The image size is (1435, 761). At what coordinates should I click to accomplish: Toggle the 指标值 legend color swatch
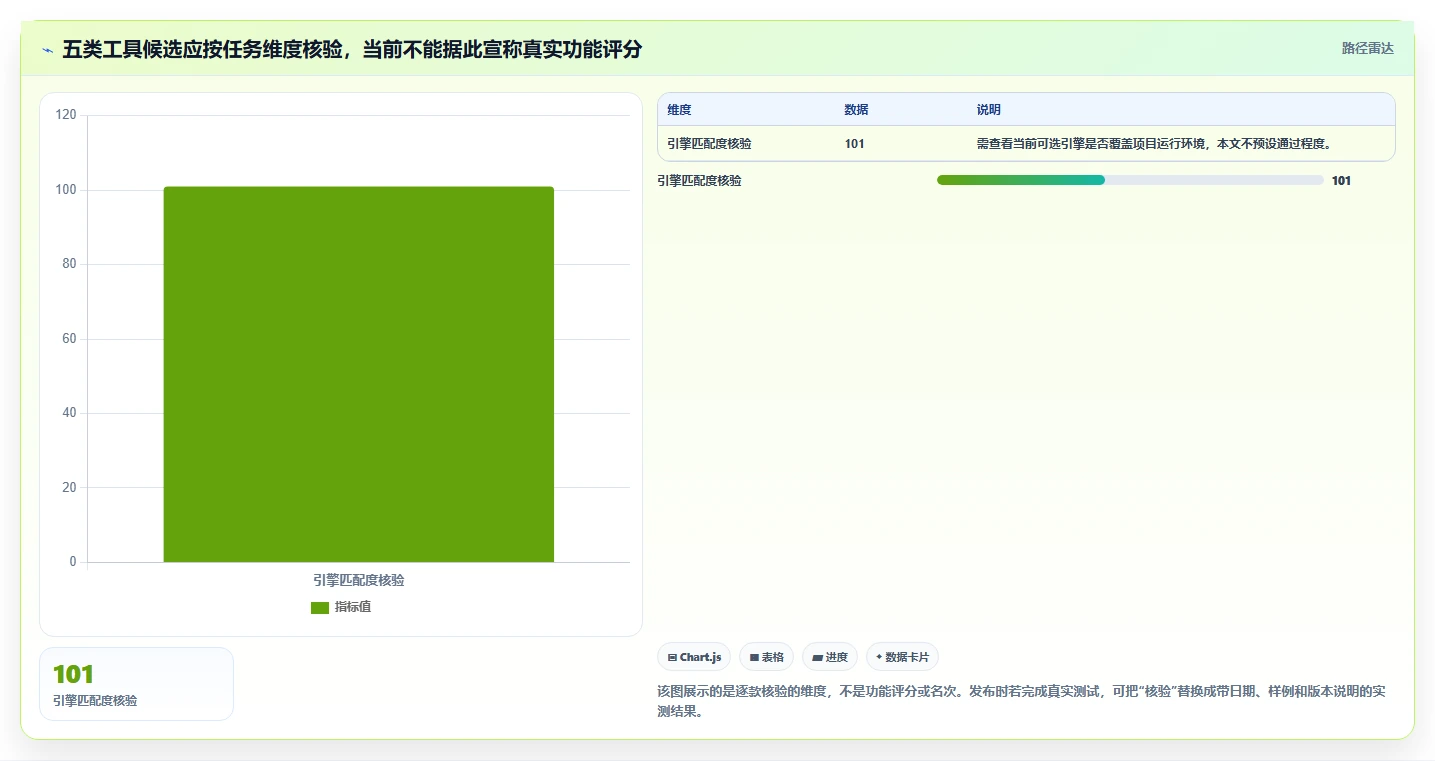click(x=320, y=608)
